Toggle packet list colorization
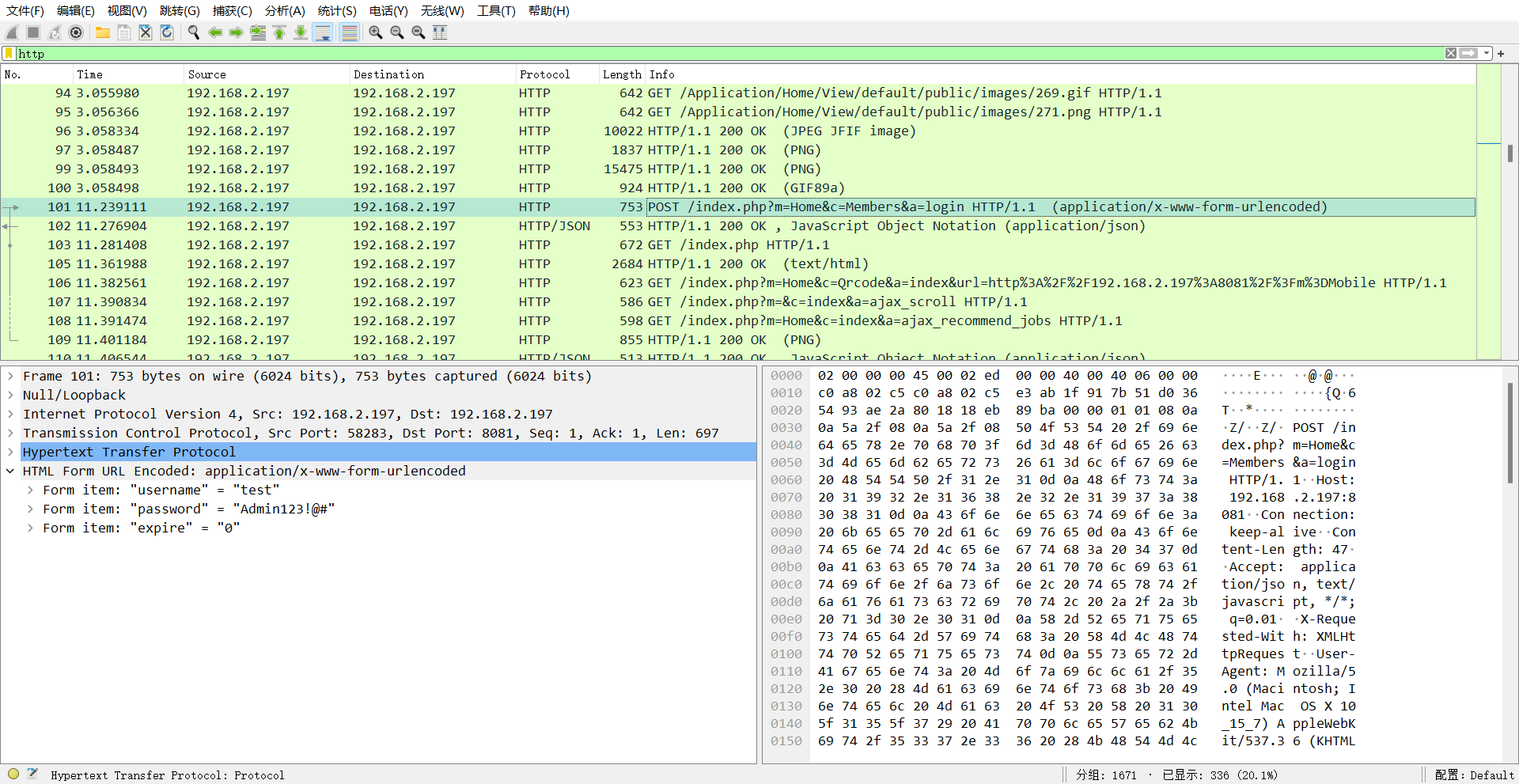 point(349,32)
